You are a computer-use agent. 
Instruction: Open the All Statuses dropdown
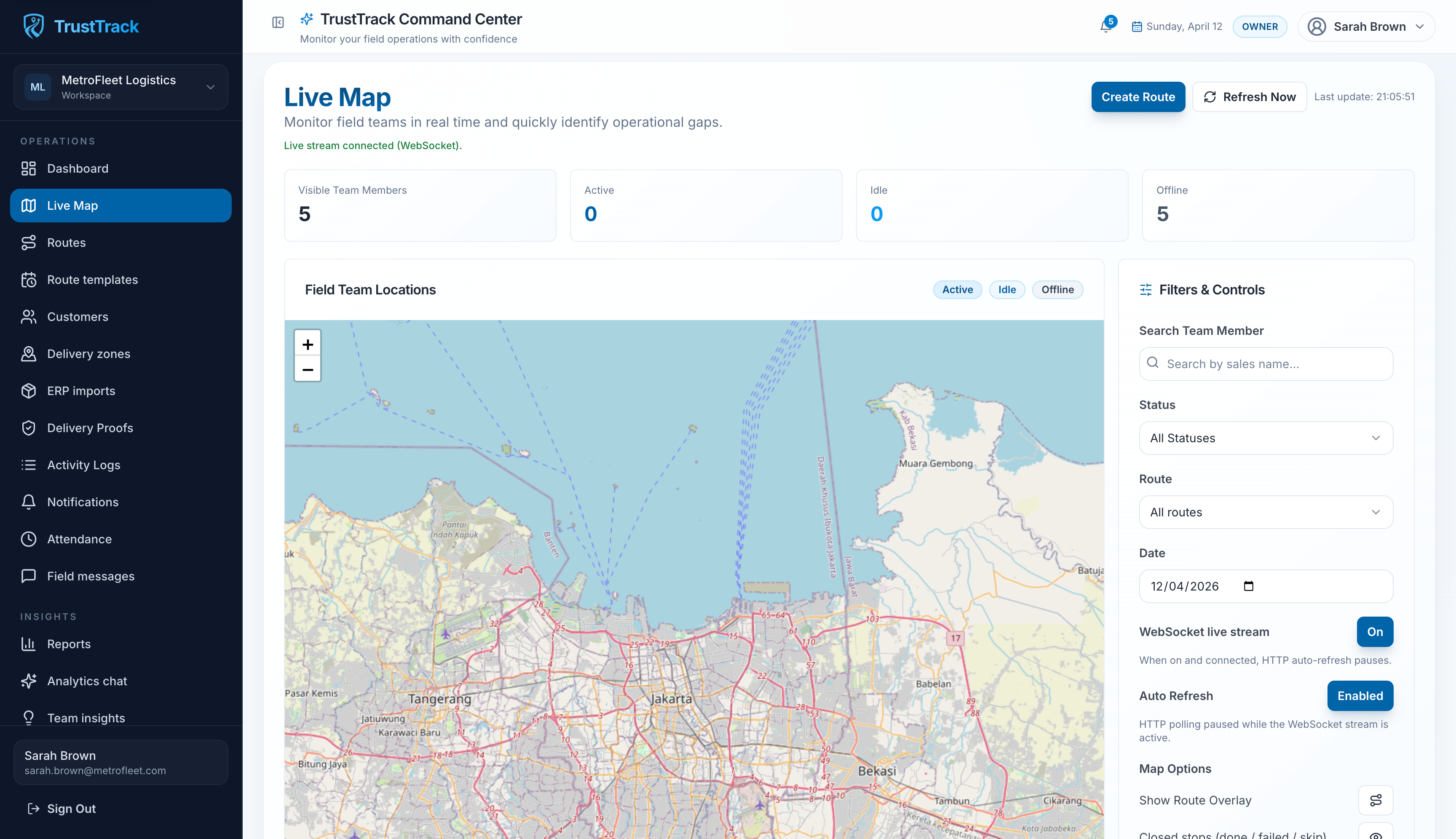coord(1266,438)
